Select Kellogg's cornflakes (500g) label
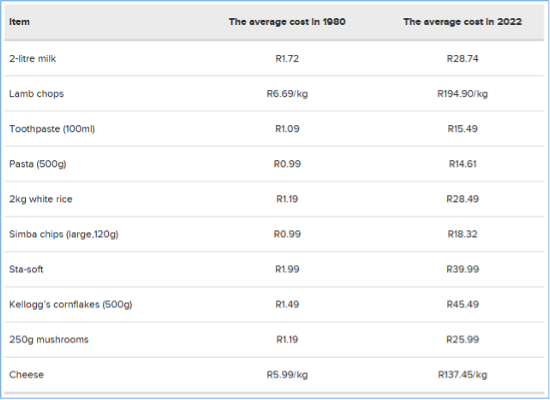 click(x=71, y=304)
